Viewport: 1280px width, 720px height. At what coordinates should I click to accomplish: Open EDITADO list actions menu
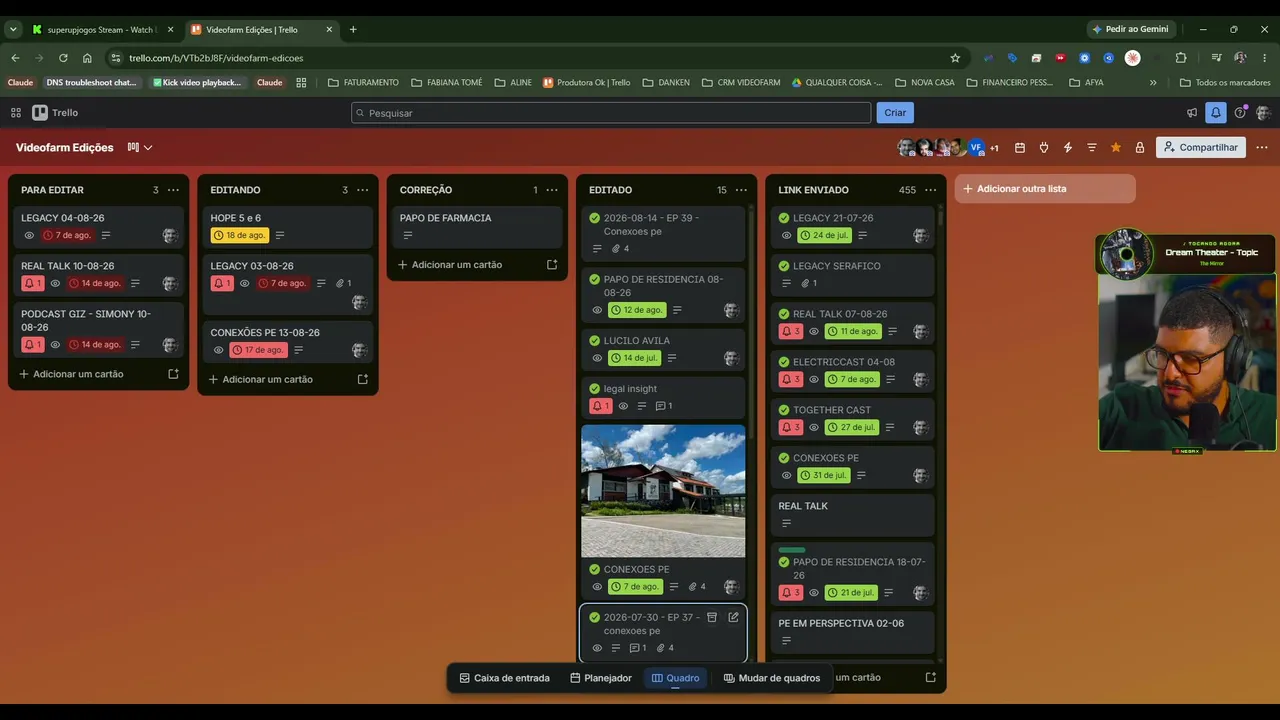point(741,190)
